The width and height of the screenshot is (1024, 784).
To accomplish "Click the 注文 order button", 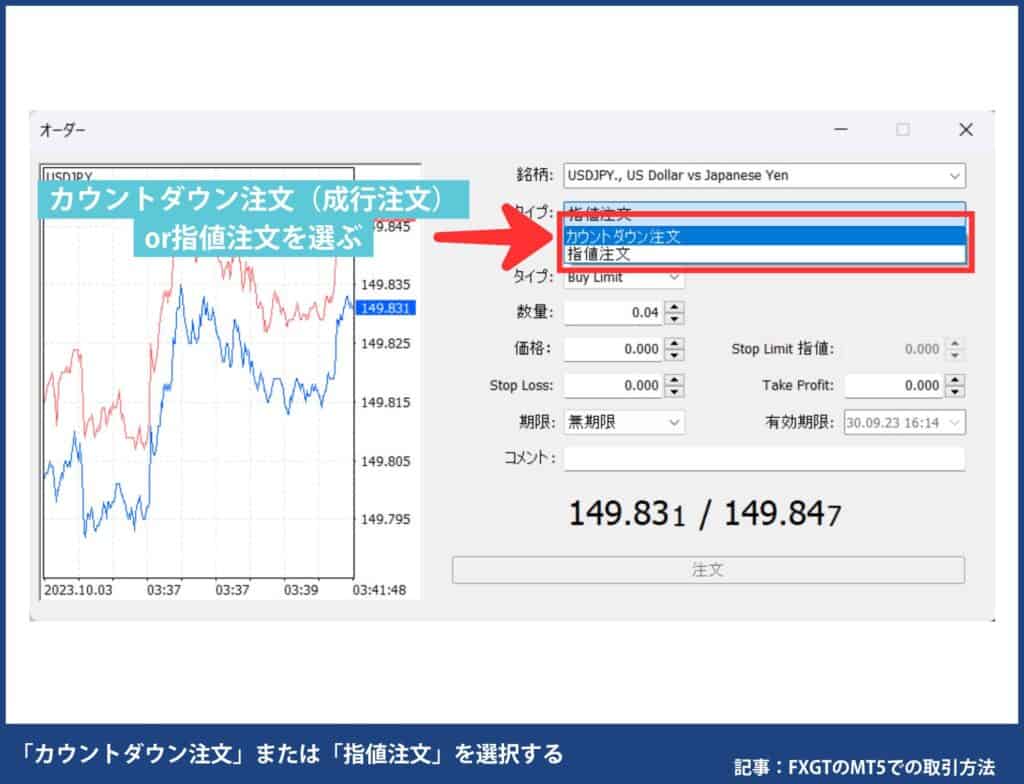I will [x=708, y=570].
